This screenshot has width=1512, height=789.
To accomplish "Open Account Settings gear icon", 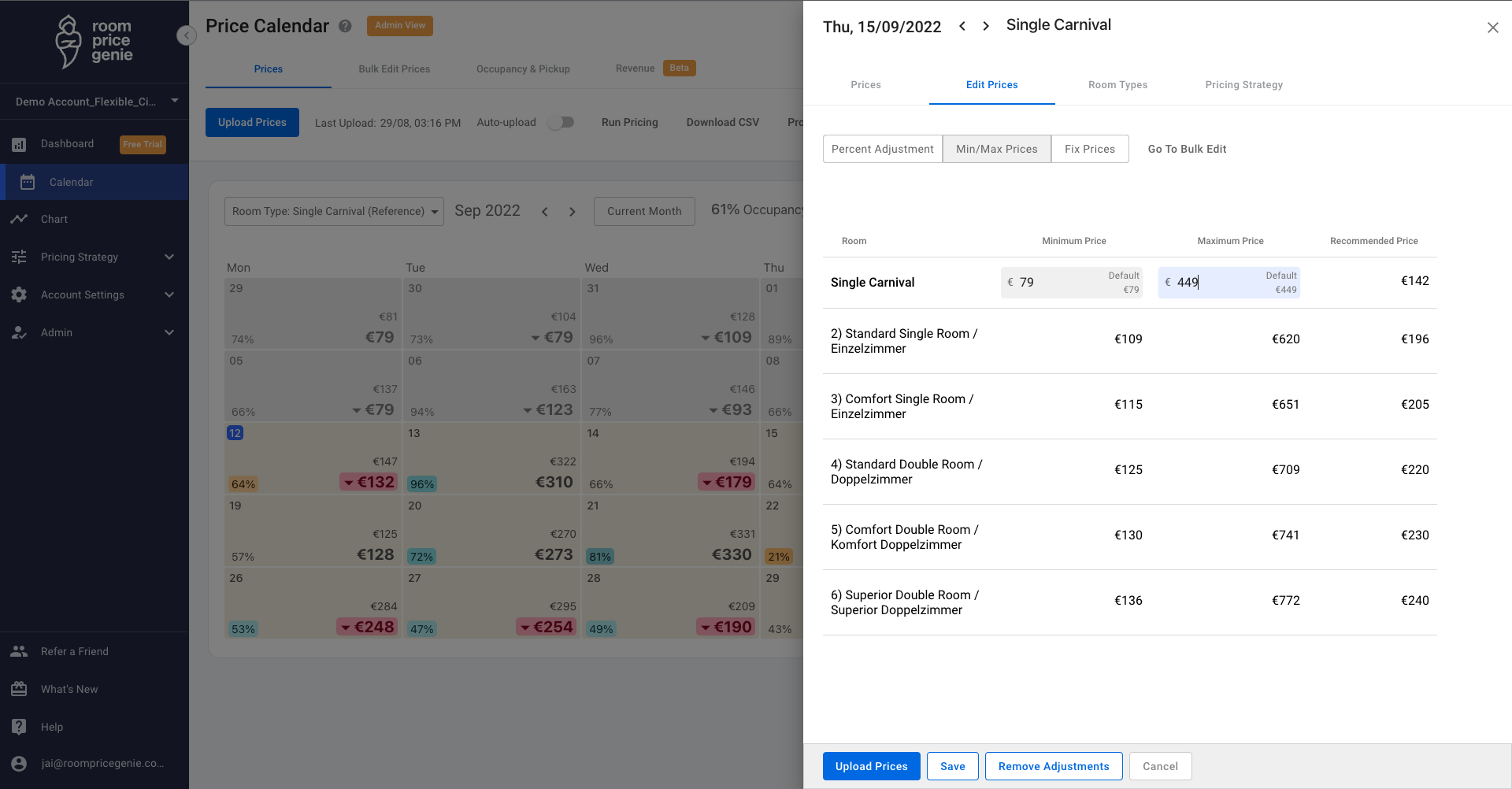I will [x=19, y=294].
